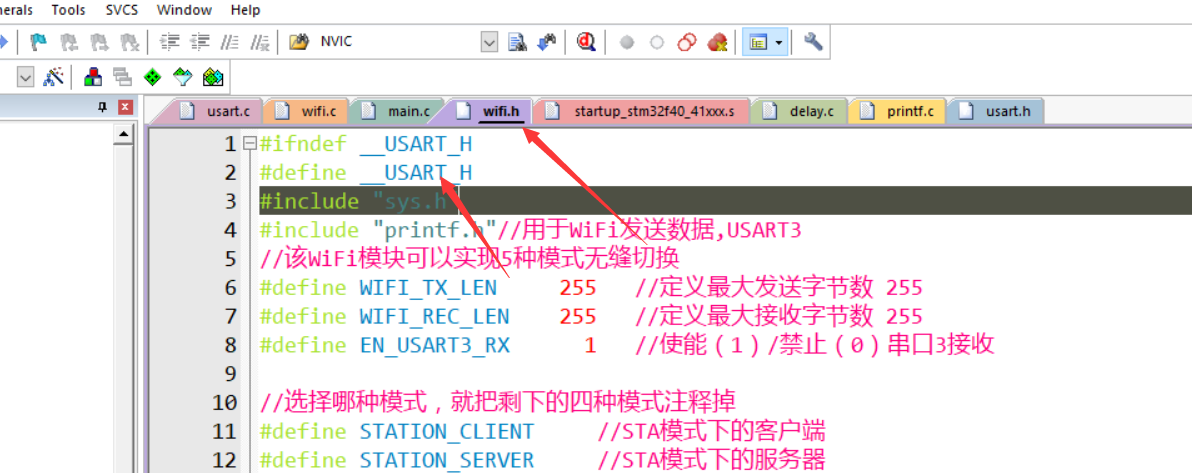Click the WIFI_TX_LEN macro name

(428, 288)
